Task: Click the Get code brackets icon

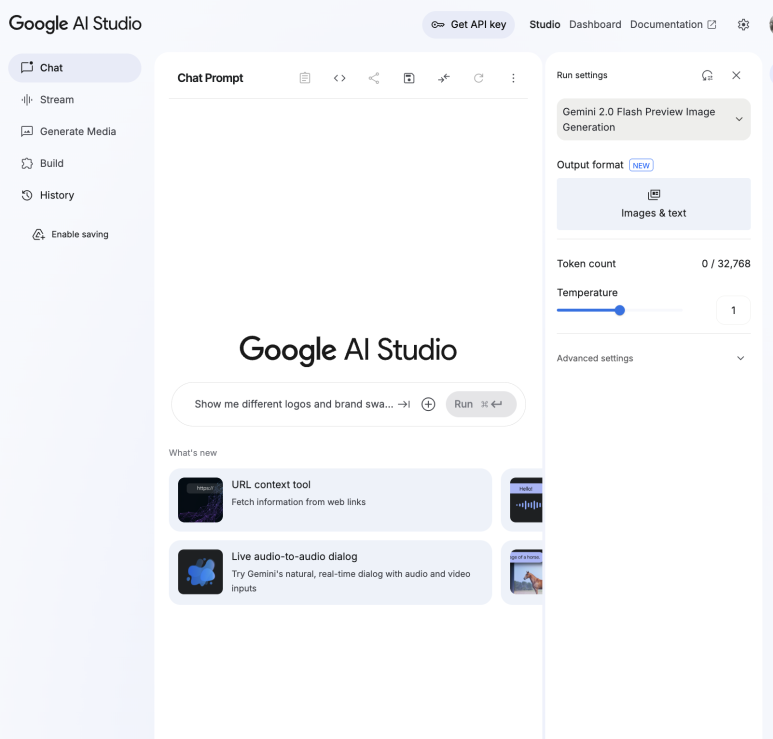Action: point(339,78)
